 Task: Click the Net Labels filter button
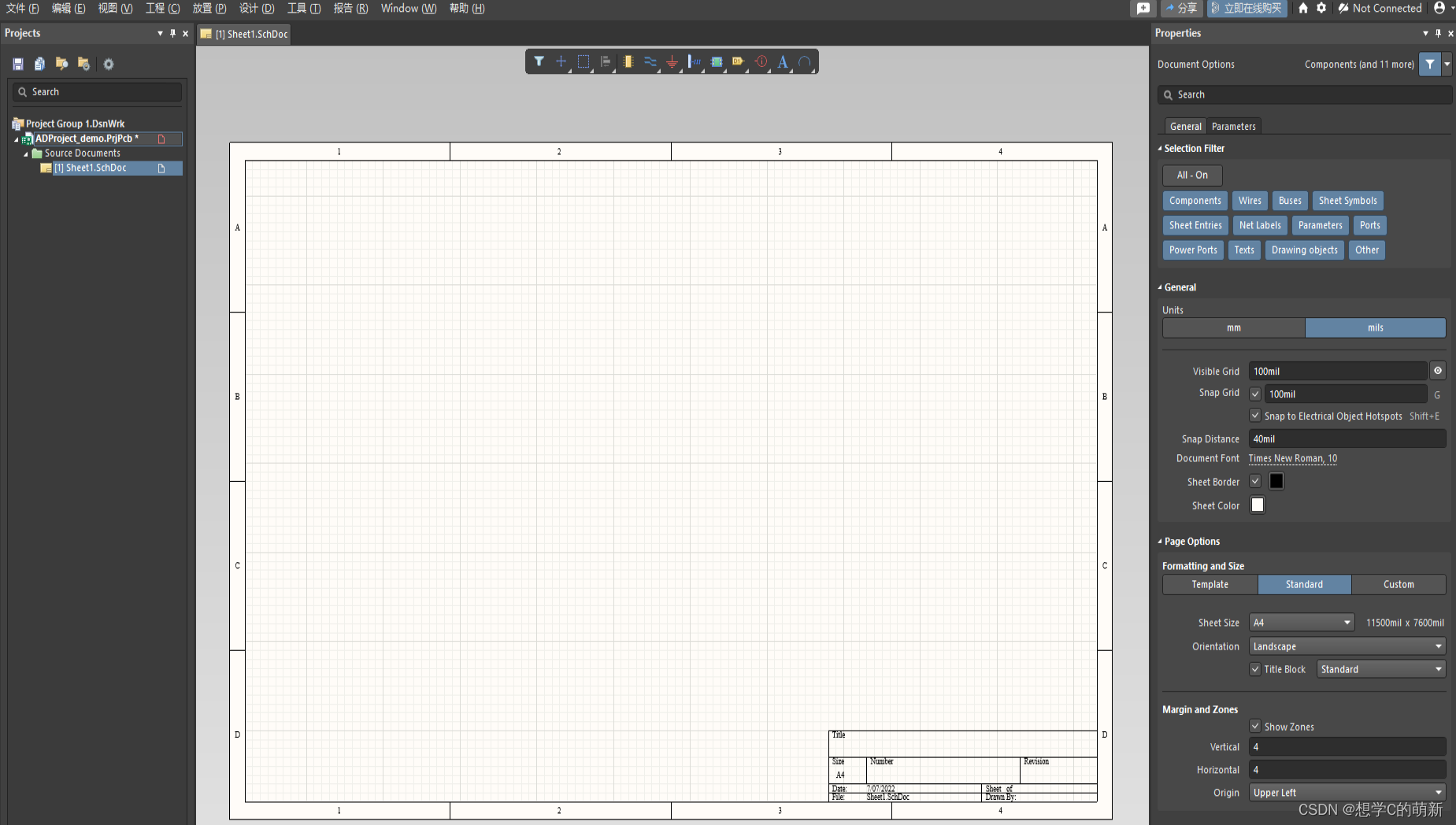(1259, 225)
